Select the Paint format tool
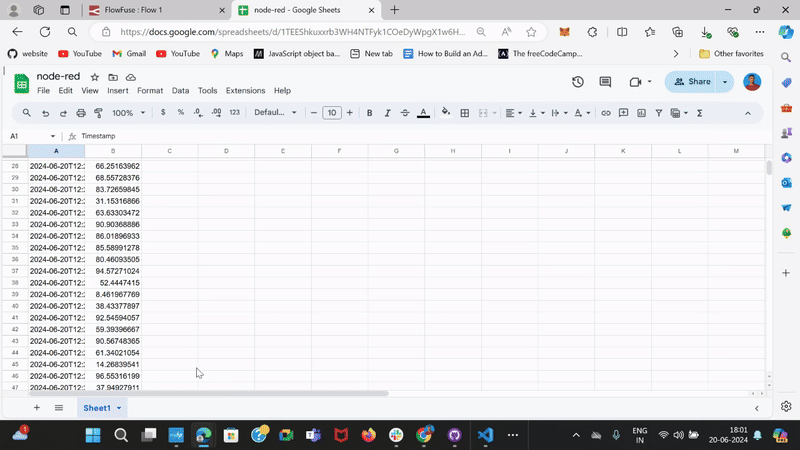 click(x=100, y=113)
